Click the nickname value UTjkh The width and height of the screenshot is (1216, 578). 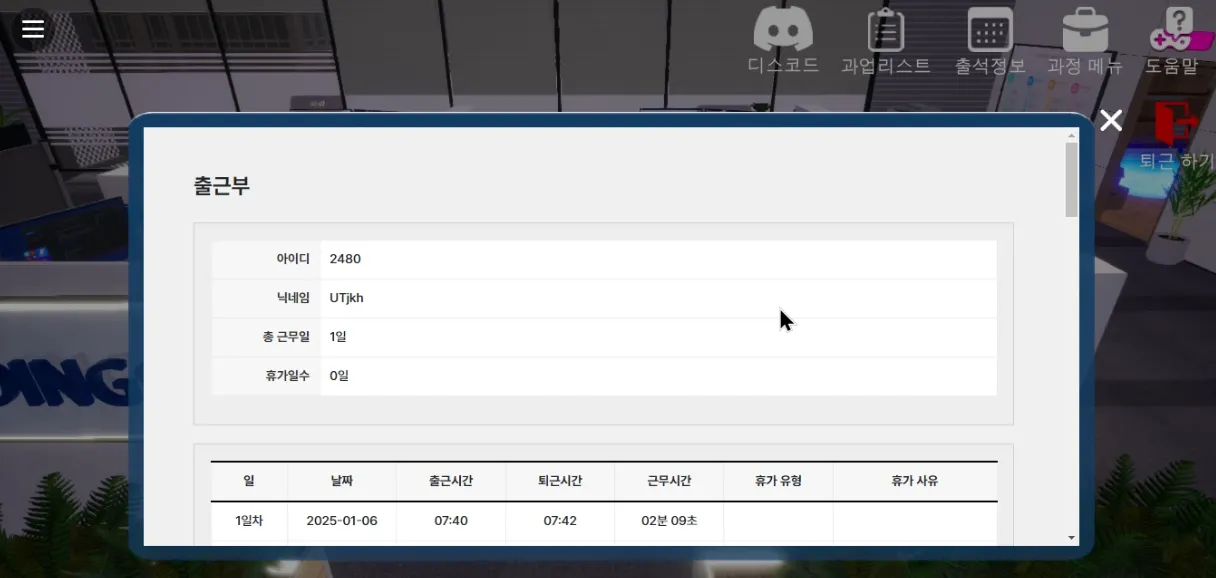pos(347,298)
